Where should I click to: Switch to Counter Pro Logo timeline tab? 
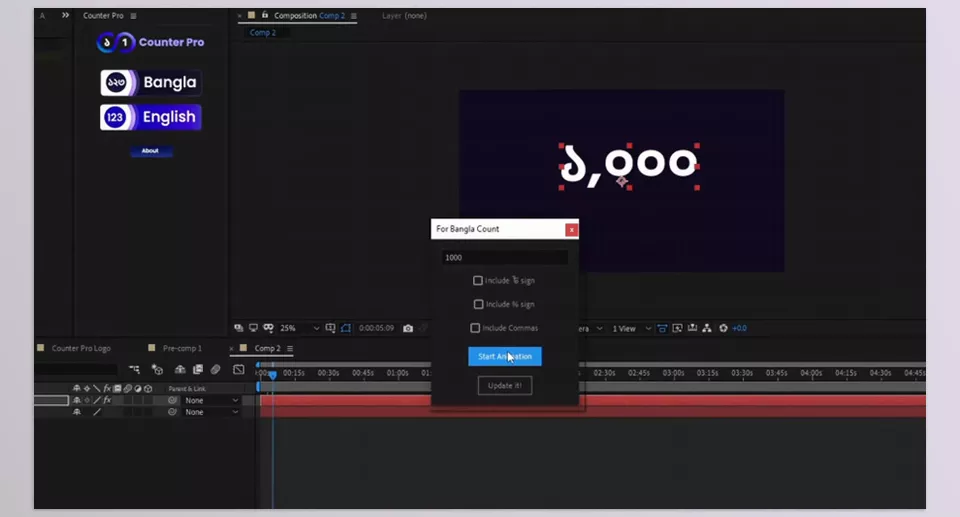pos(81,348)
